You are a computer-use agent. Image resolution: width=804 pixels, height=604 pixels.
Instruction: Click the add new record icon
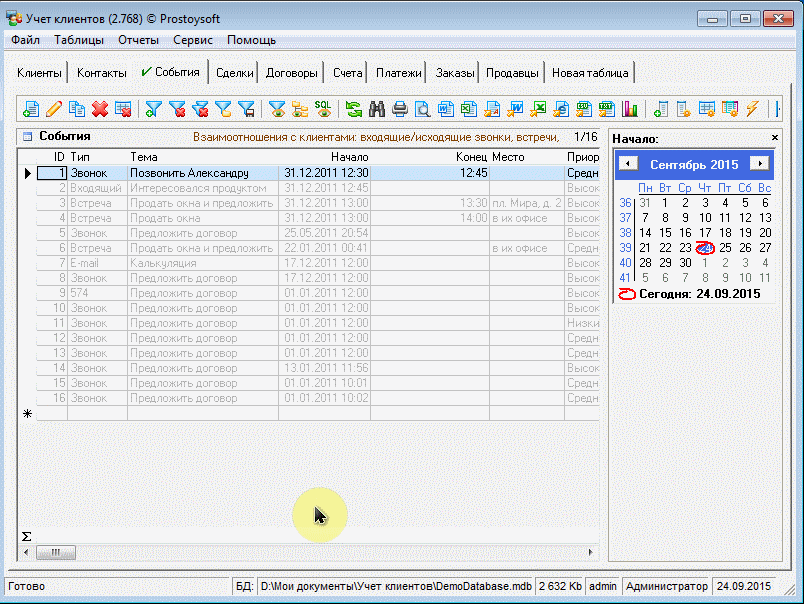[31, 109]
